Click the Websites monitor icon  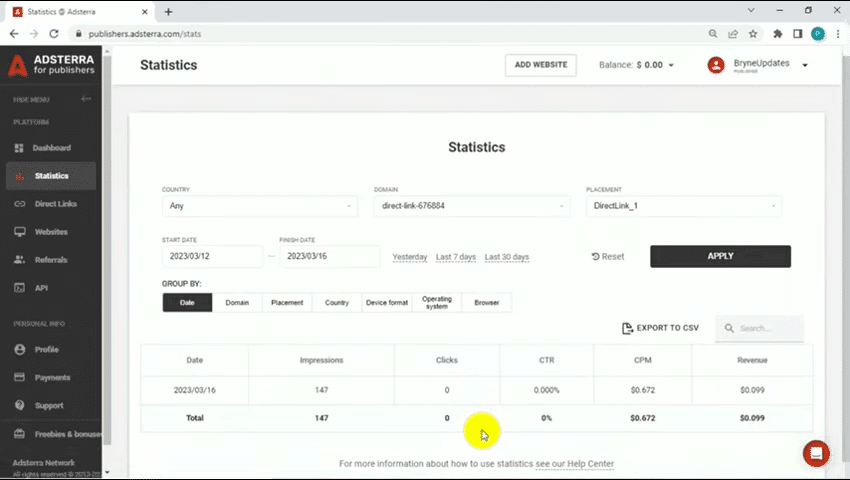(x=20, y=232)
